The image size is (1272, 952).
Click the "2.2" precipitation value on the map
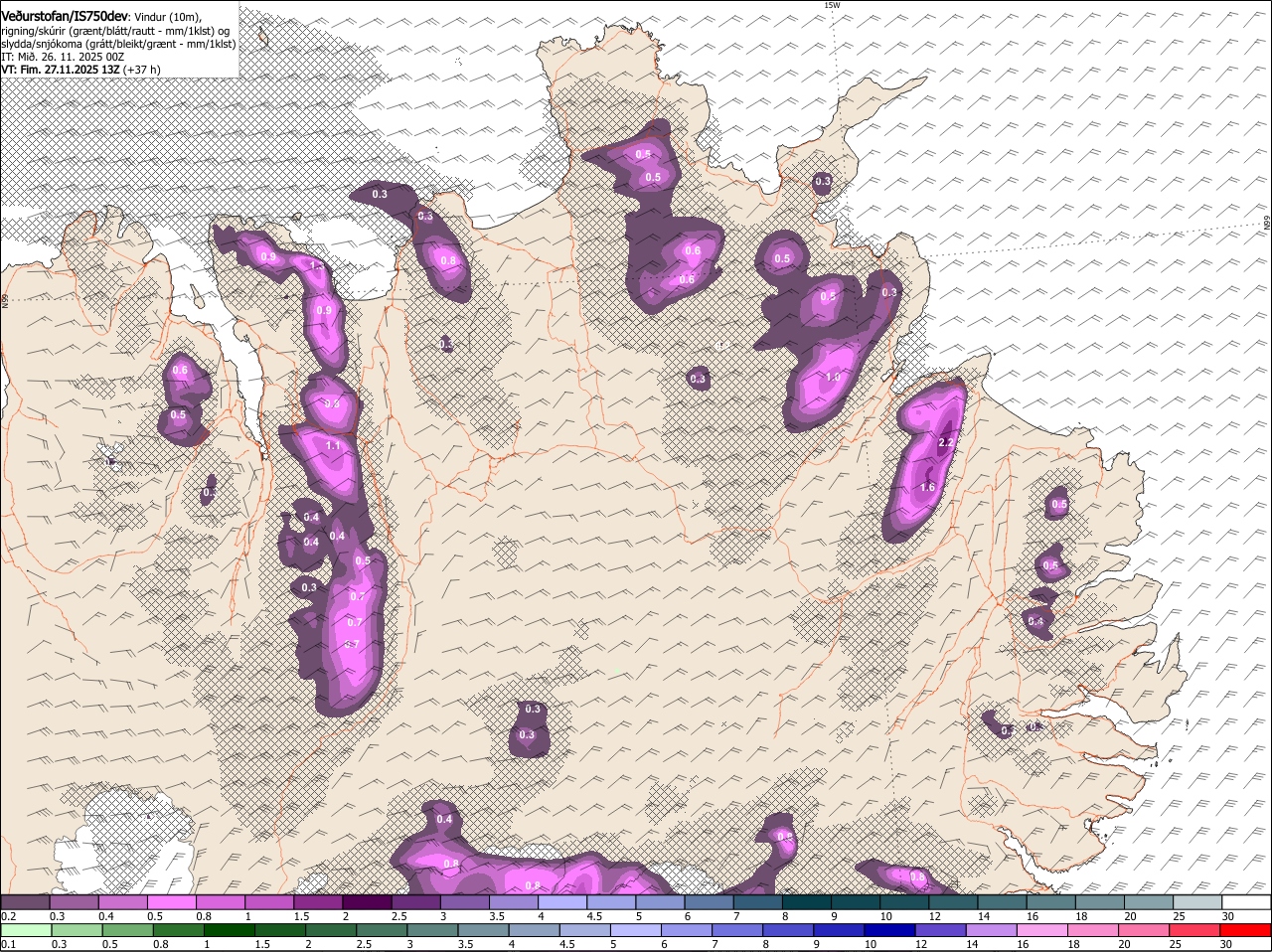(946, 442)
